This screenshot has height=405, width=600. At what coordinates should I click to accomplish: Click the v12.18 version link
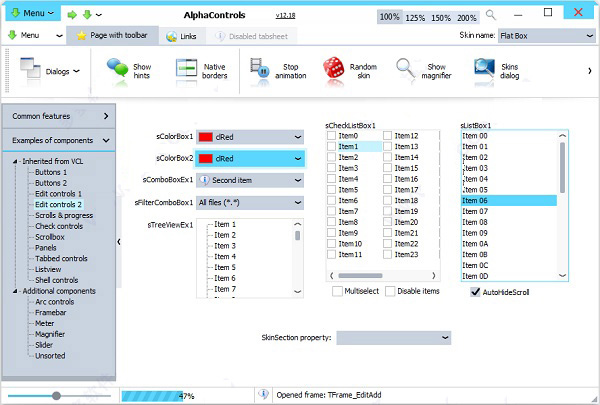point(285,16)
